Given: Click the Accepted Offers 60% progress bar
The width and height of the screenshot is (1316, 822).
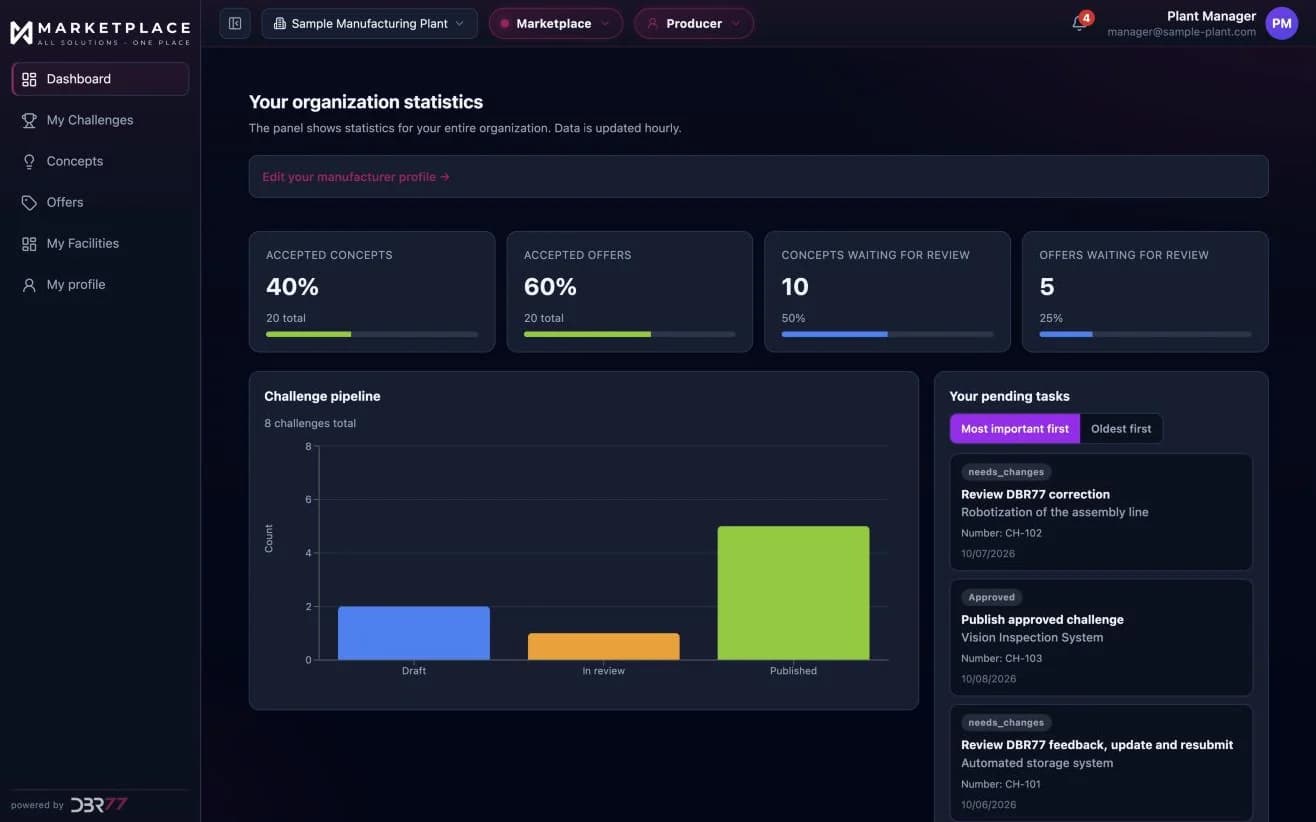Looking at the screenshot, I should pyautogui.click(x=630, y=334).
